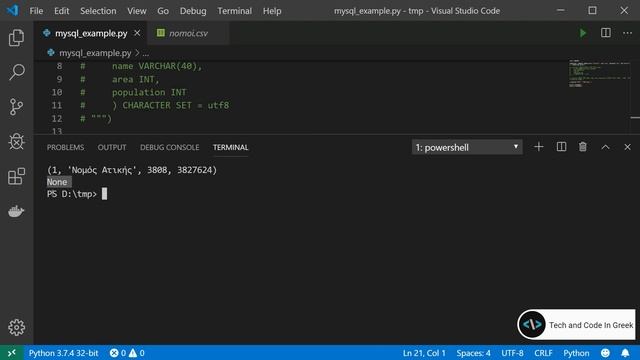Click the terminal prompt PS D:\tmp>
The image size is (640, 360).
click(x=71, y=194)
